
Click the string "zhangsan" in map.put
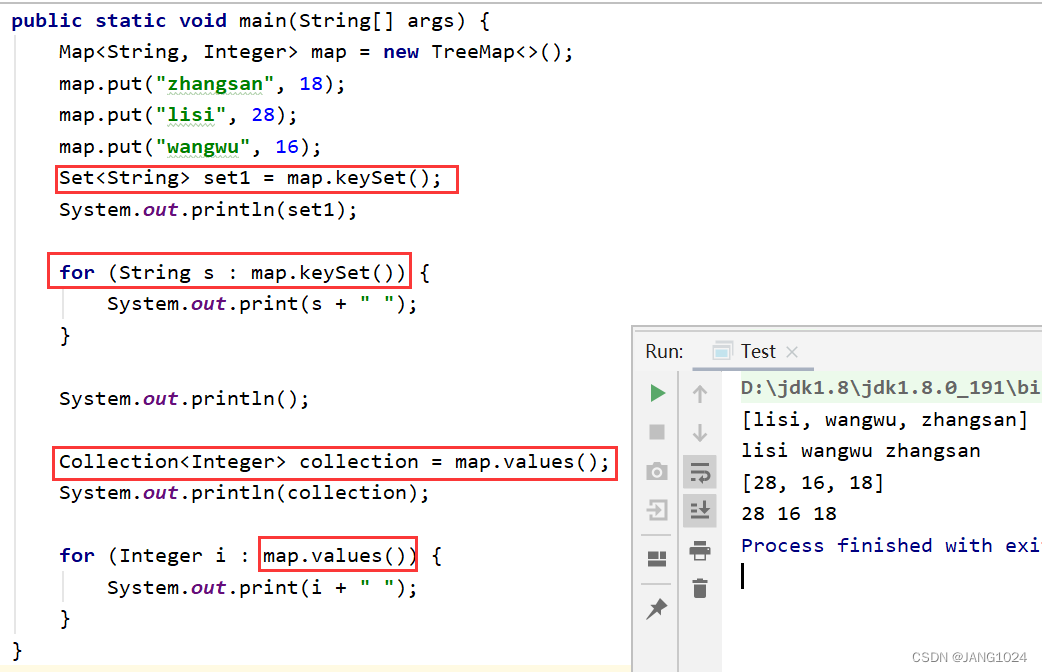pos(215,84)
